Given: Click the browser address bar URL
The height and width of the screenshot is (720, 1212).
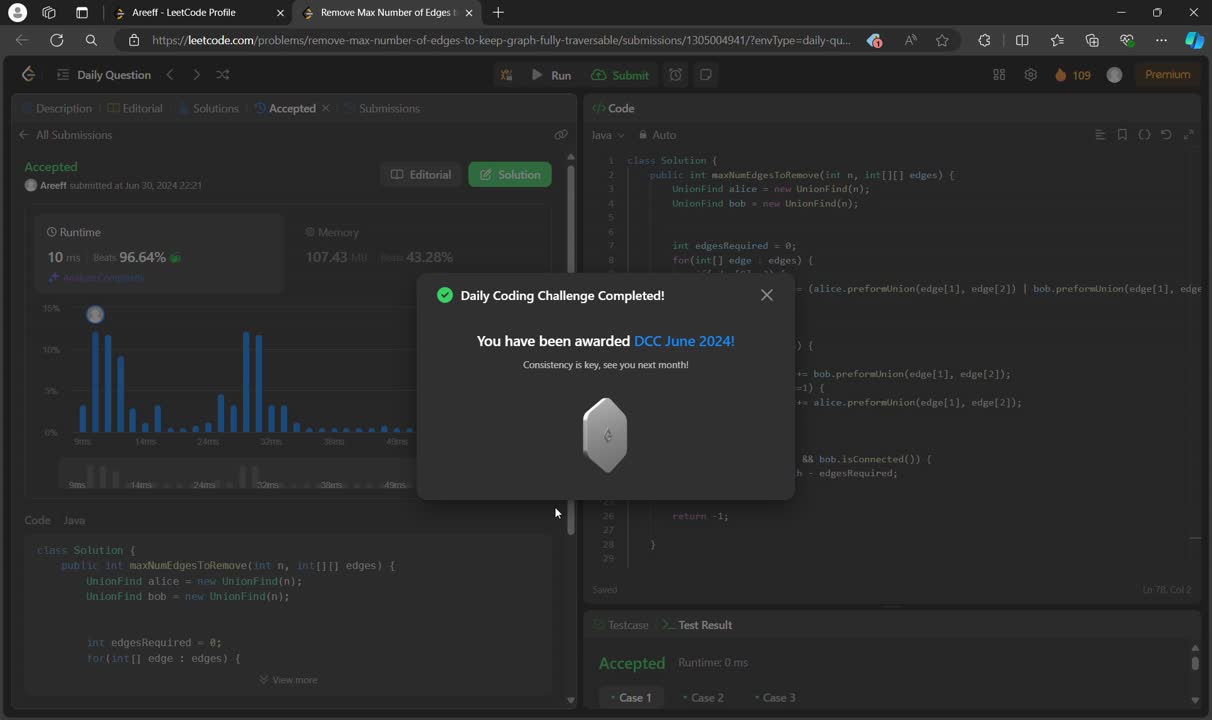Looking at the screenshot, I should 501,40.
